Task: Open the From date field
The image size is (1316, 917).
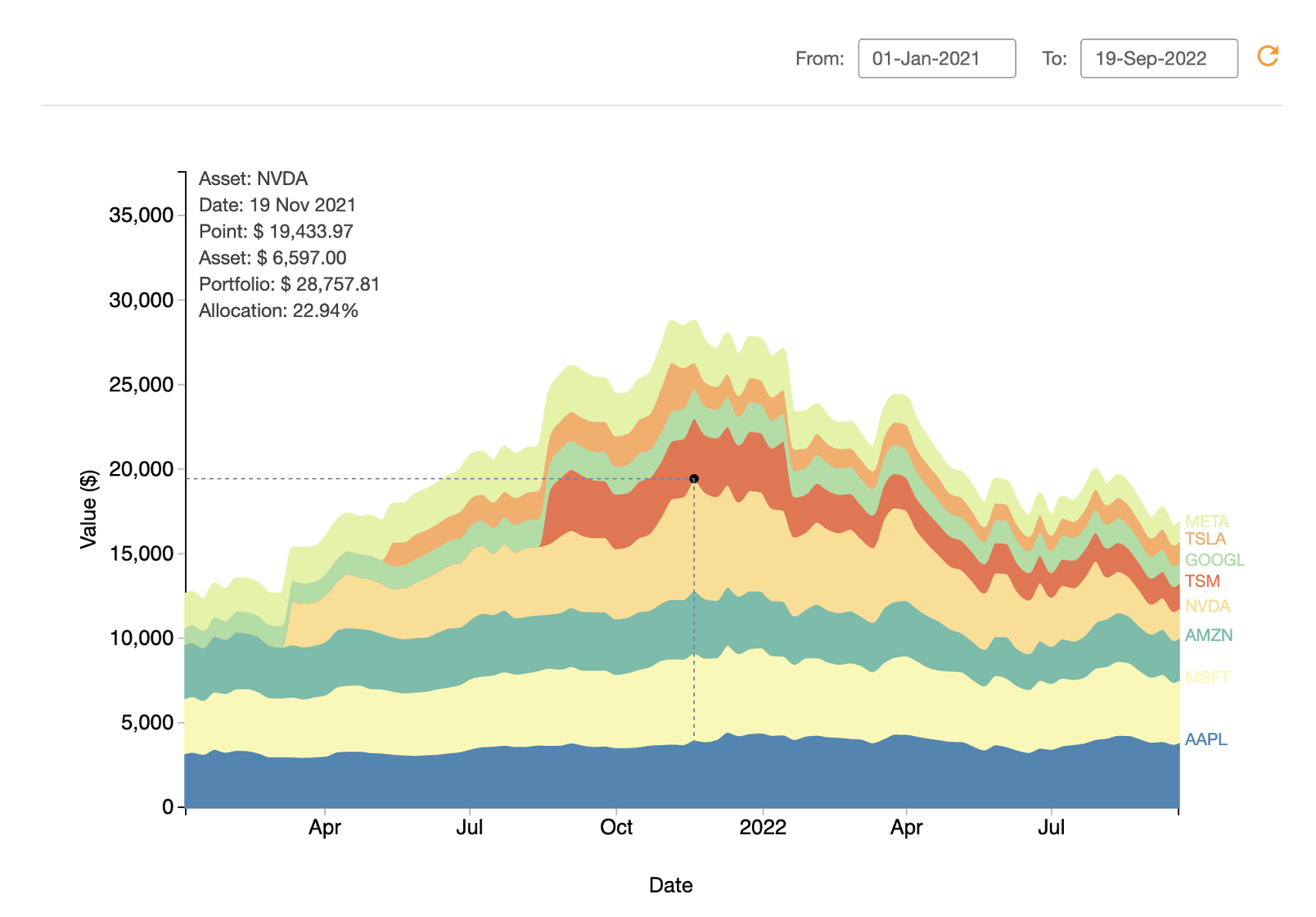Action: (x=937, y=59)
